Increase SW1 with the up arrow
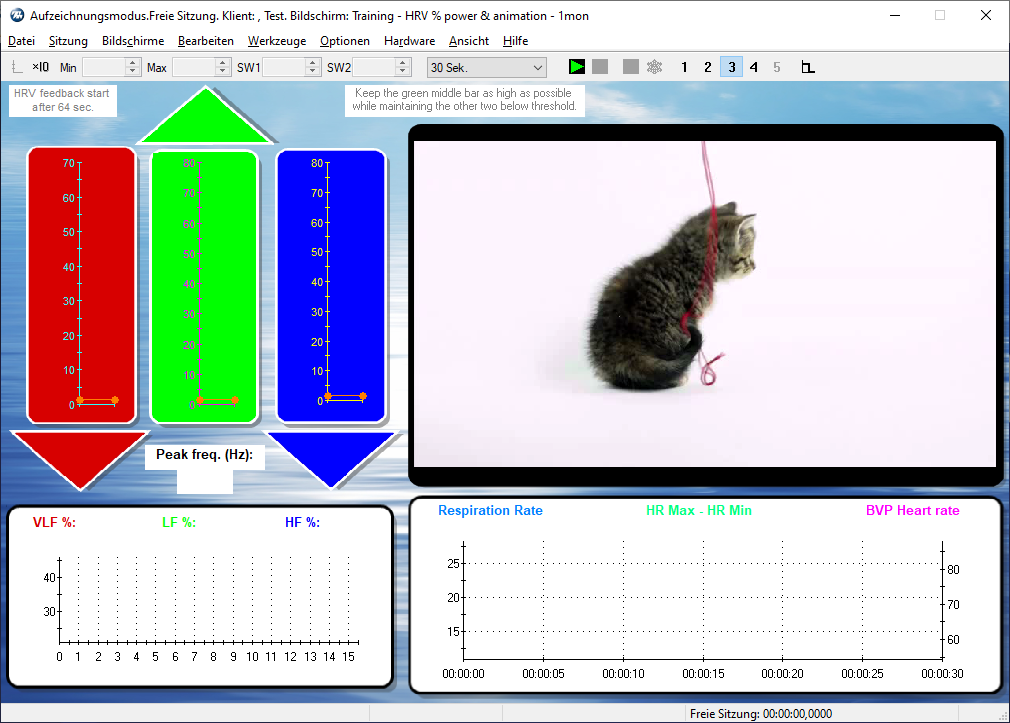The width and height of the screenshot is (1010, 723). pyautogui.click(x=312, y=63)
